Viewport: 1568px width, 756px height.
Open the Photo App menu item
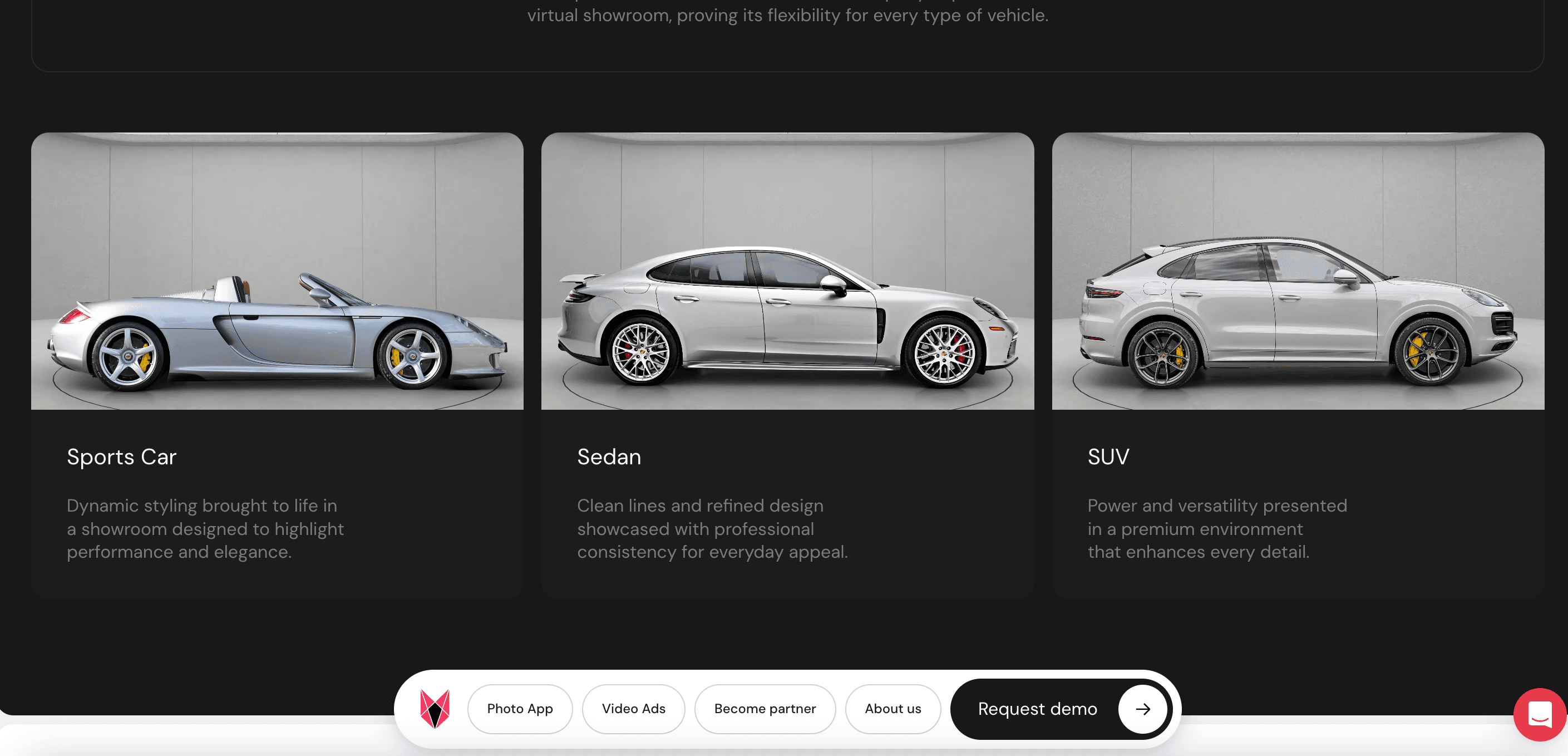point(519,709)
